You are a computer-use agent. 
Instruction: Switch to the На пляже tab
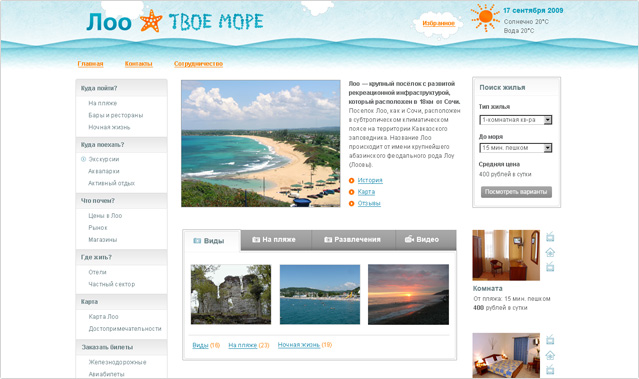pos(276,240)
